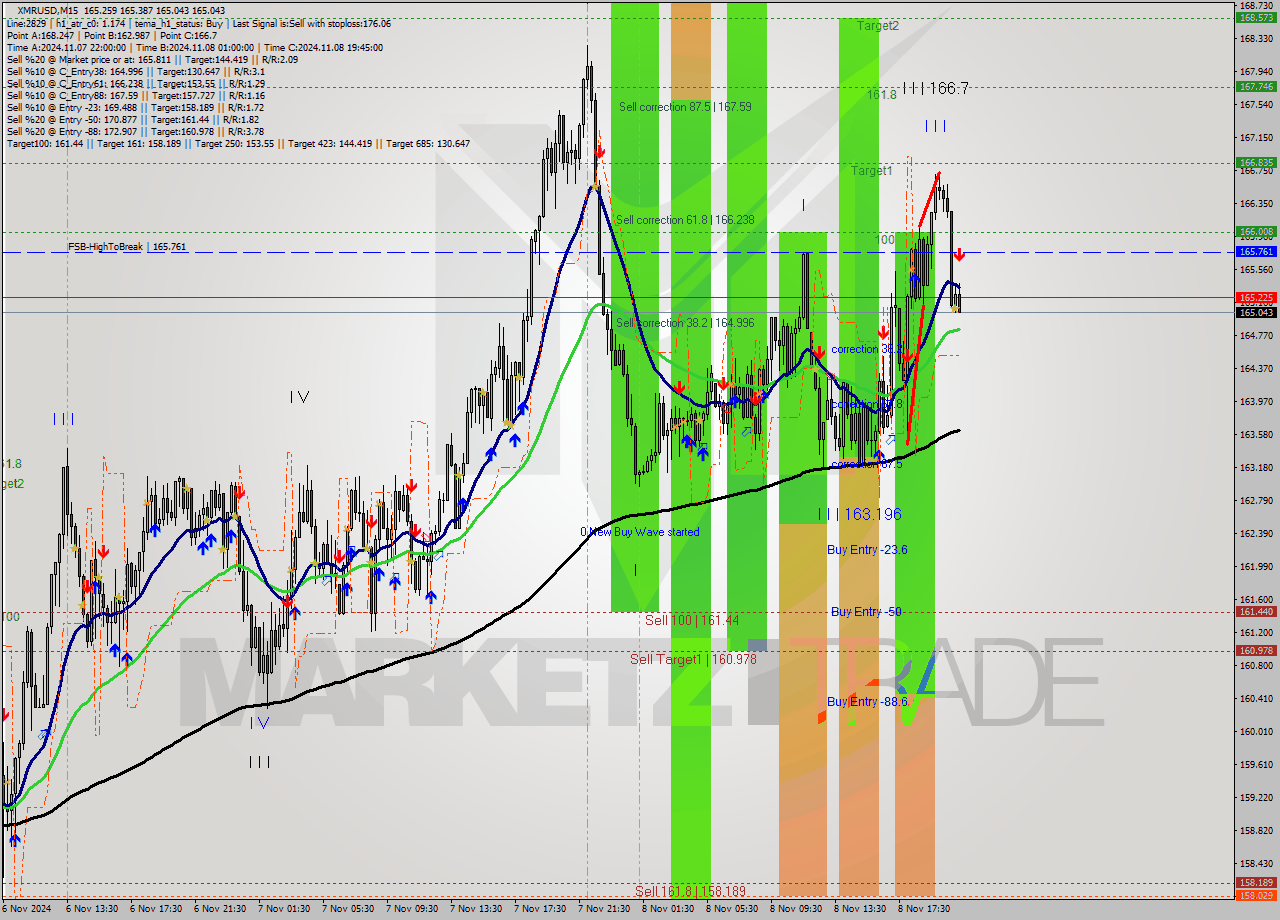
Task: Click the 'correction 87.5' blue label
Action: tap(867, 464)
